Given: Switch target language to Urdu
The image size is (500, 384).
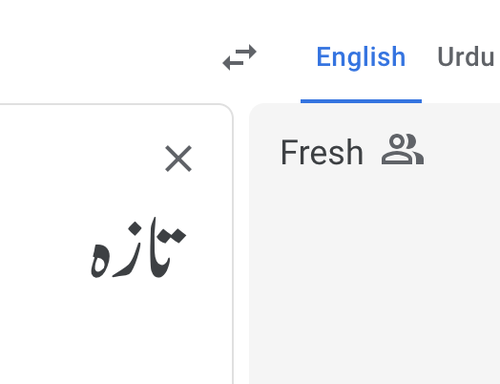Looking at the screenshot, I should (x=466, y=57).
